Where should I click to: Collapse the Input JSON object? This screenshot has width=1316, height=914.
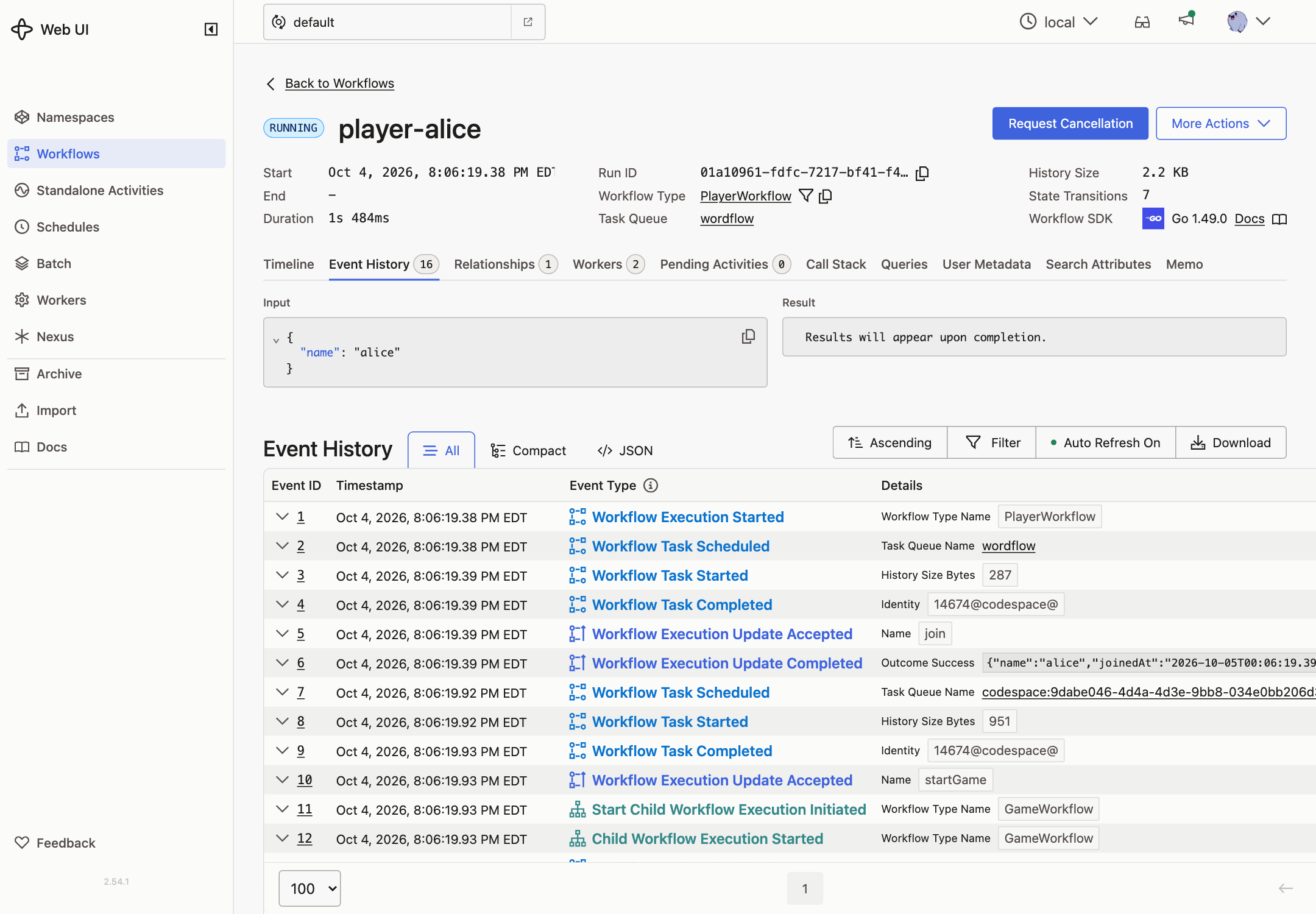(277, 340)
